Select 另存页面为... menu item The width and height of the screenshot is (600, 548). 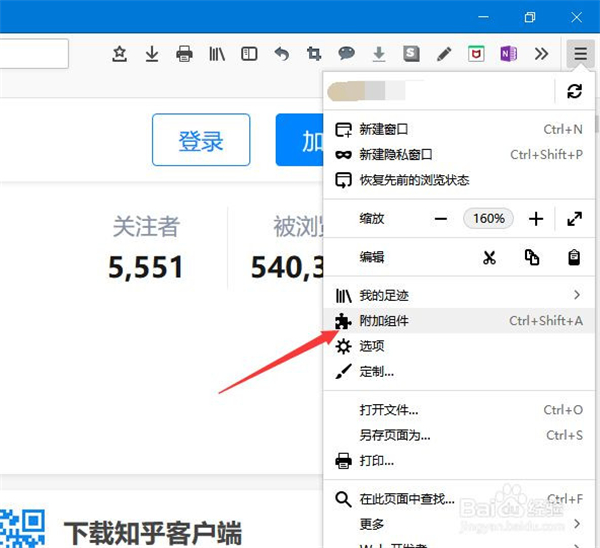pyautogui.click(x=459, y=435)
